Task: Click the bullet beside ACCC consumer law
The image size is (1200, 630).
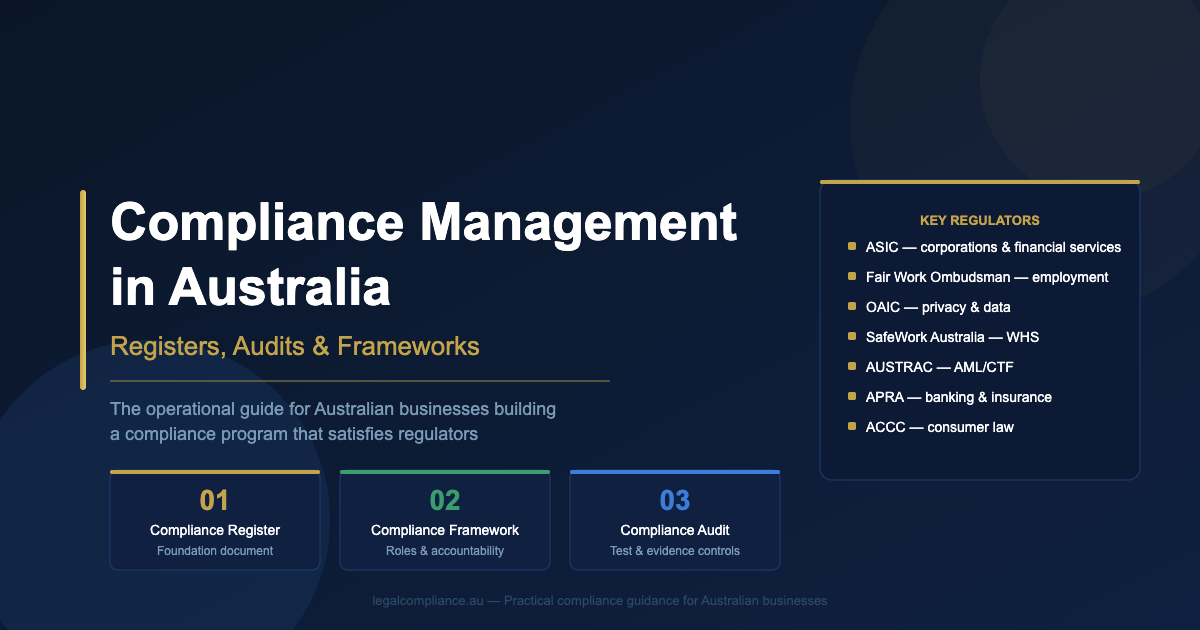Action: pyautogui.click(x=851, y=427)
